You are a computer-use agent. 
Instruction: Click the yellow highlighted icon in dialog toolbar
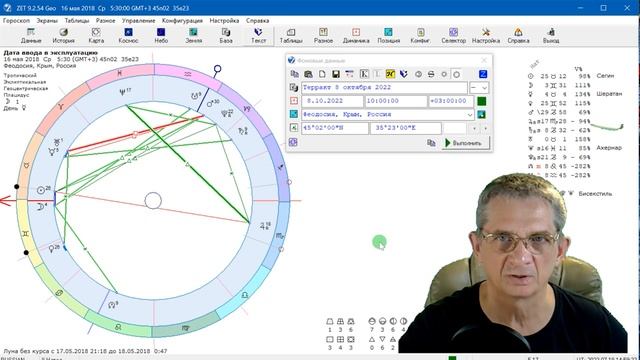[390, 74]
